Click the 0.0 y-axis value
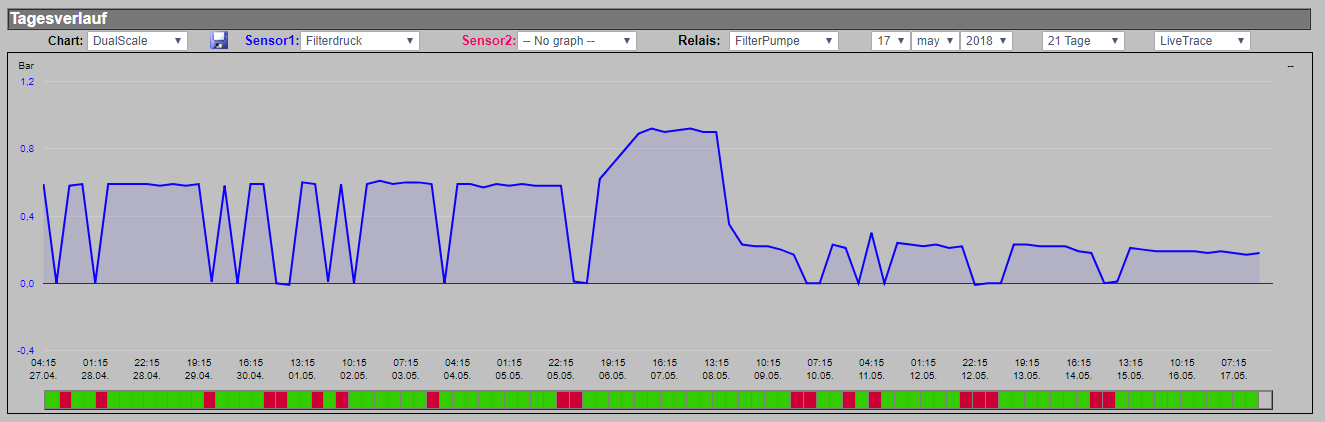 pos(28,283)
